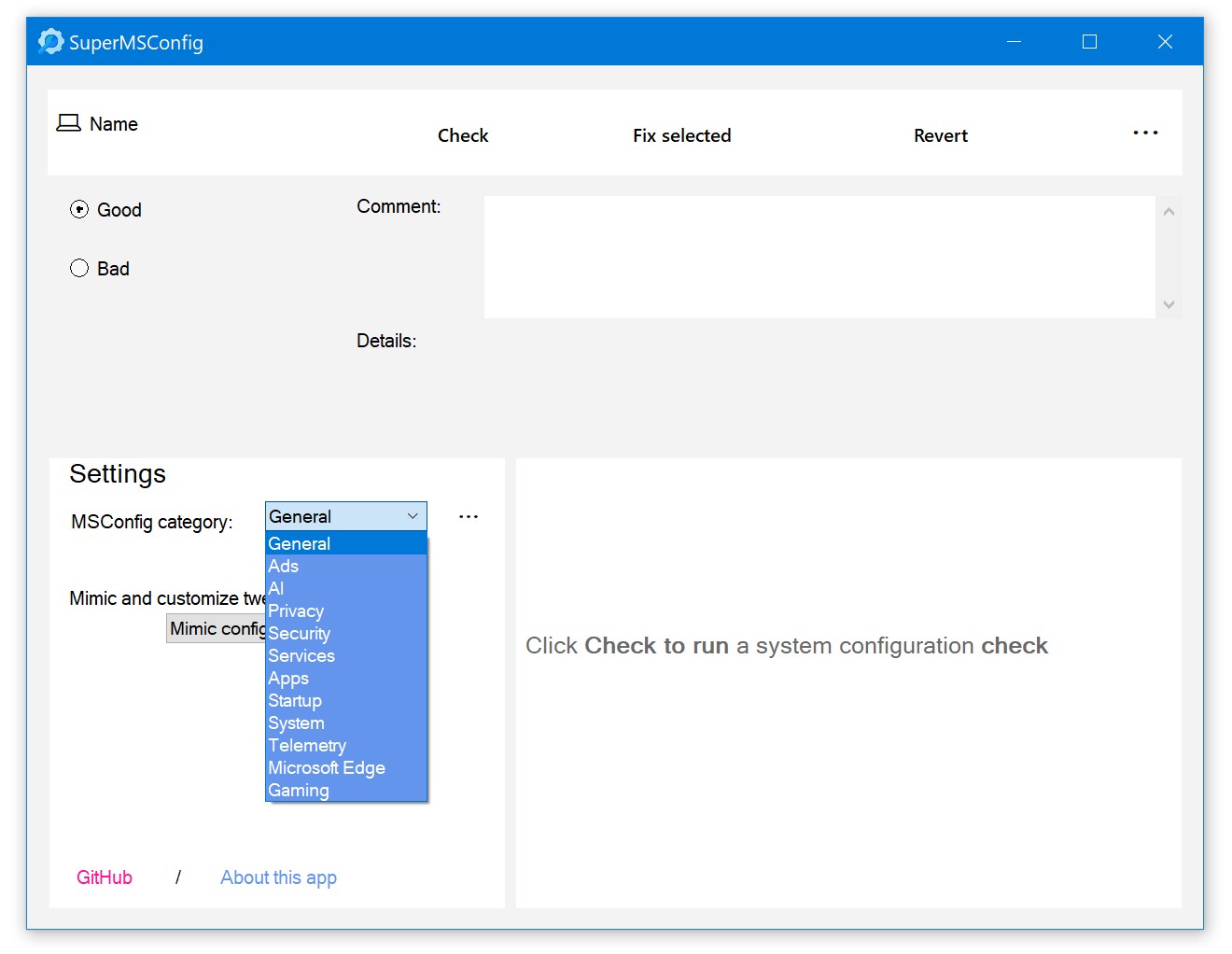The height and width of the screenshot is (954, 1232).
Task: Open the ellipsis options beside the category dropdown
Action: point(469,516)
